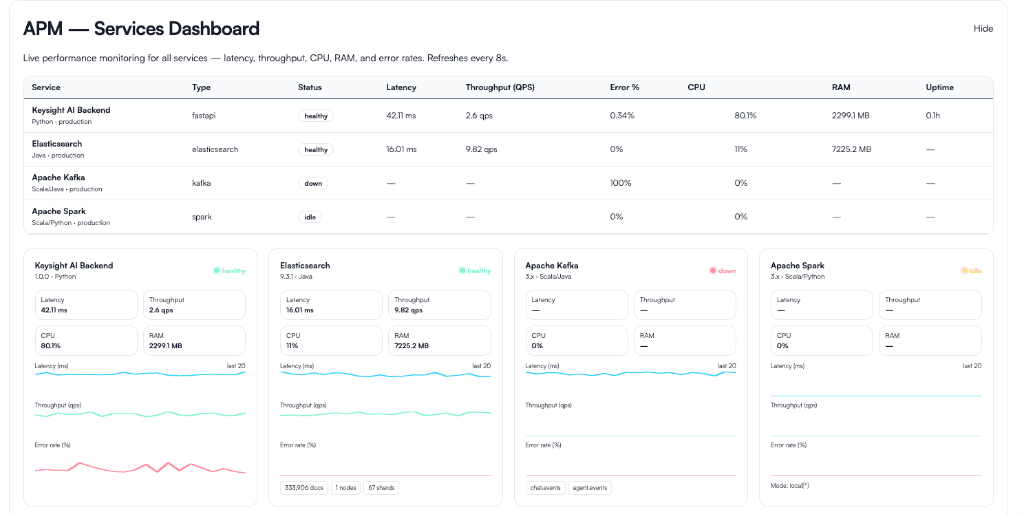Screen dimensions: 1024x514
Task: Select the Apache Kafka table row name
Action: [x=58, y=177]
